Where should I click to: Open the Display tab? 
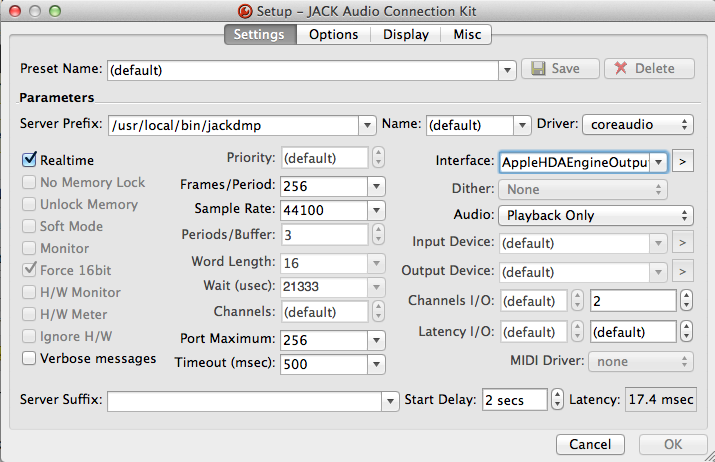(405, 35)
